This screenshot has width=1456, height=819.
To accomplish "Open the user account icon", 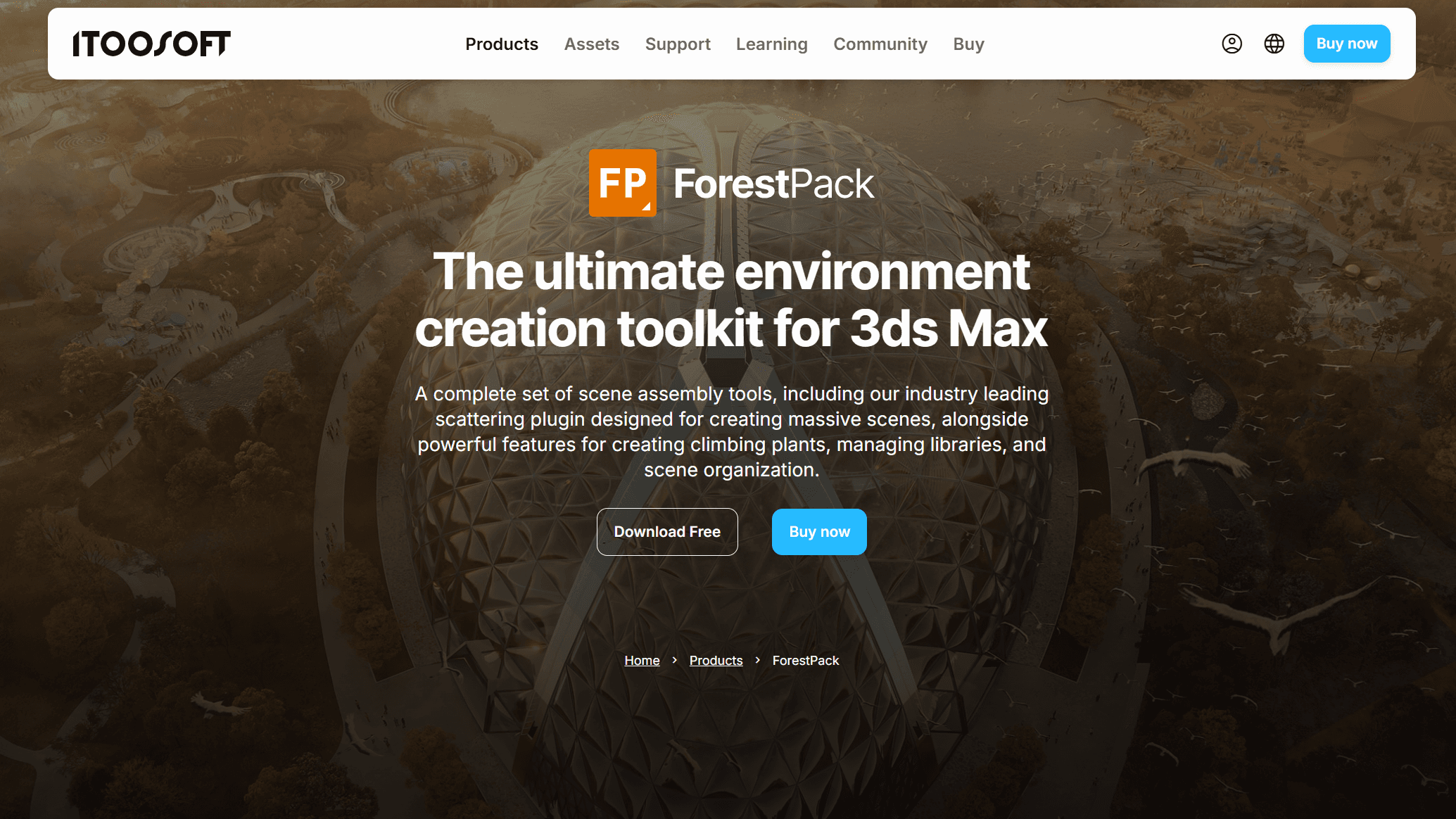I will (x=1232, y=44).
